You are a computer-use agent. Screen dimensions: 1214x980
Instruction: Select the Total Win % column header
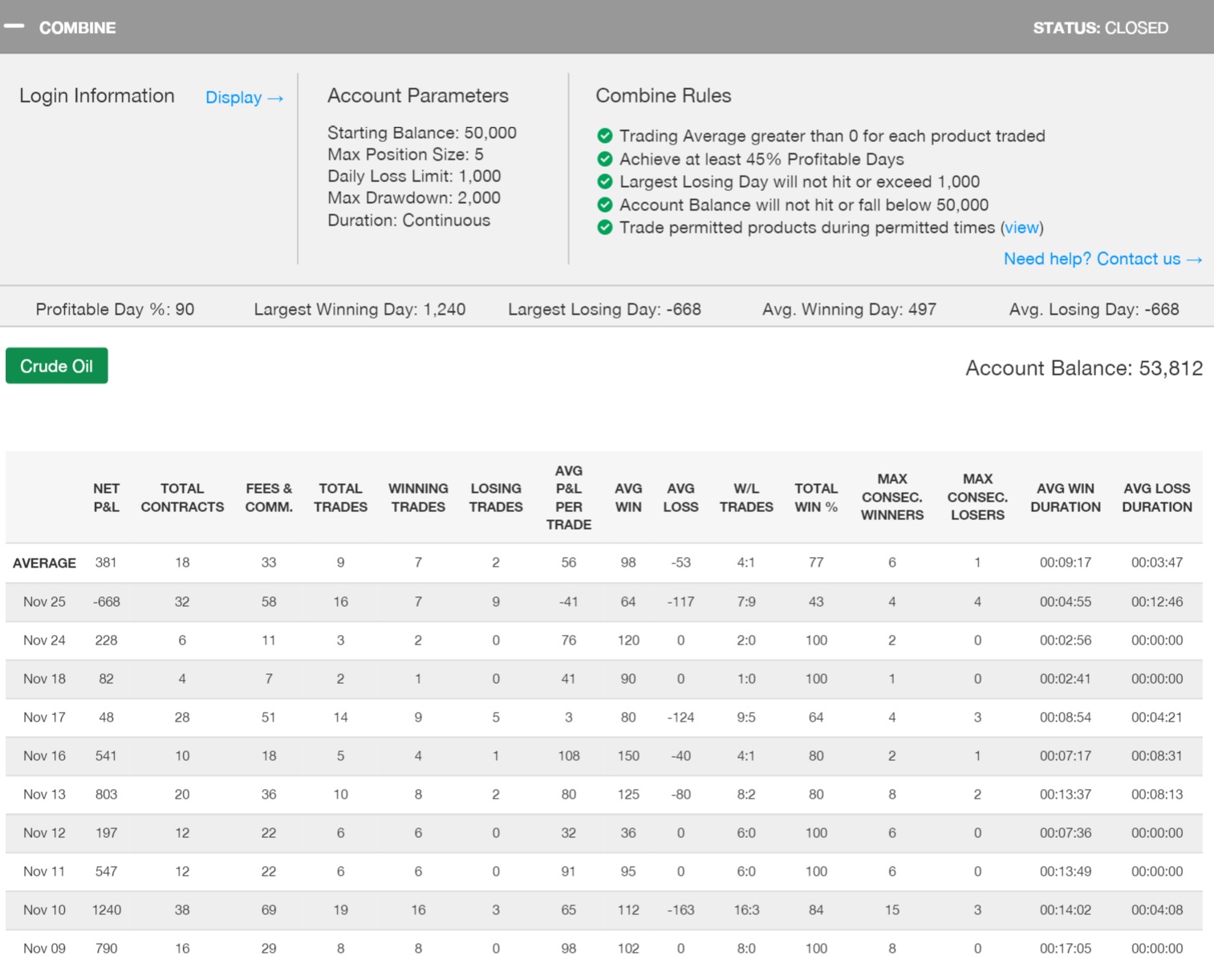click(x=816, y=498)
